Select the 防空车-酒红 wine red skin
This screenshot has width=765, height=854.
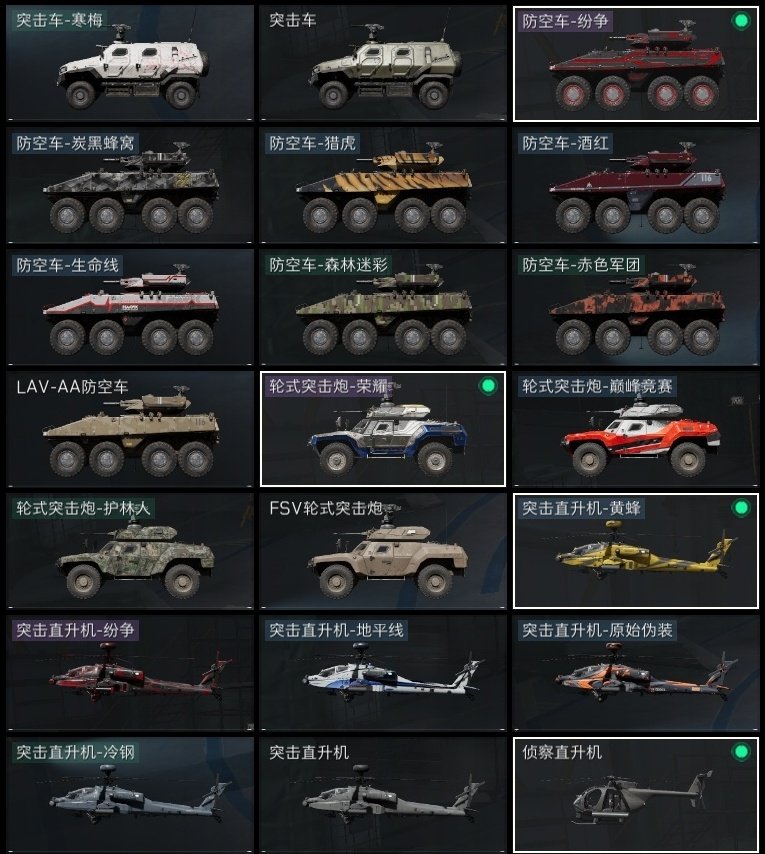pos(636,185)
